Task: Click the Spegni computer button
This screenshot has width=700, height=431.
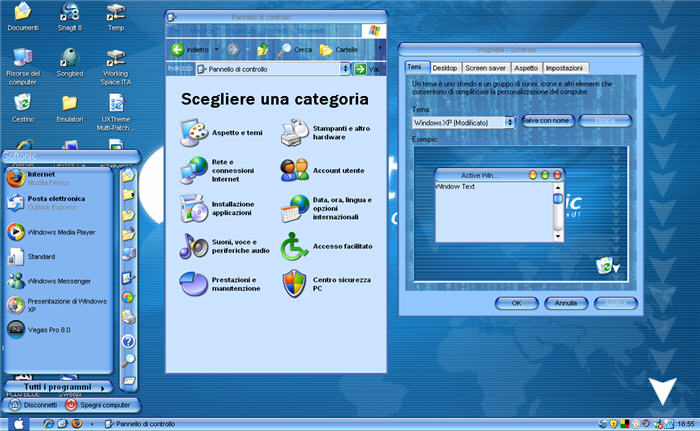Action: click(98, 405)
